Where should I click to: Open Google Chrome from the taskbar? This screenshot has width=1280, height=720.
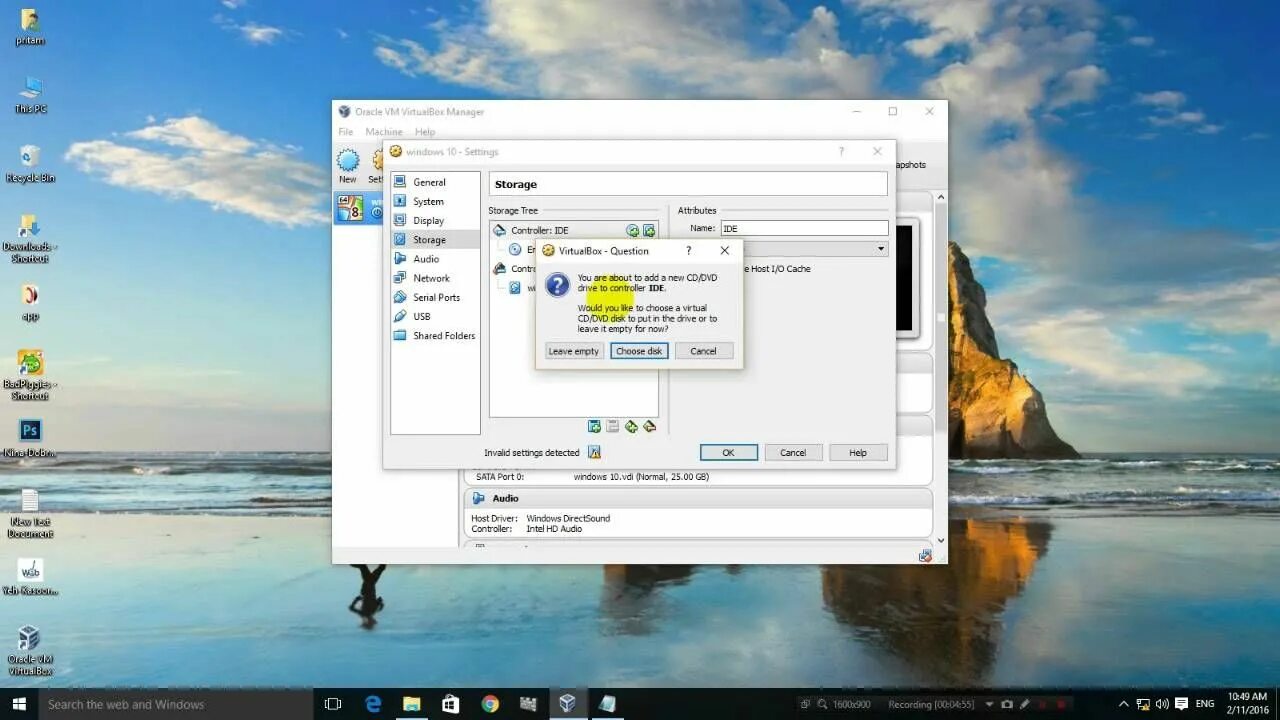[490, 704]
